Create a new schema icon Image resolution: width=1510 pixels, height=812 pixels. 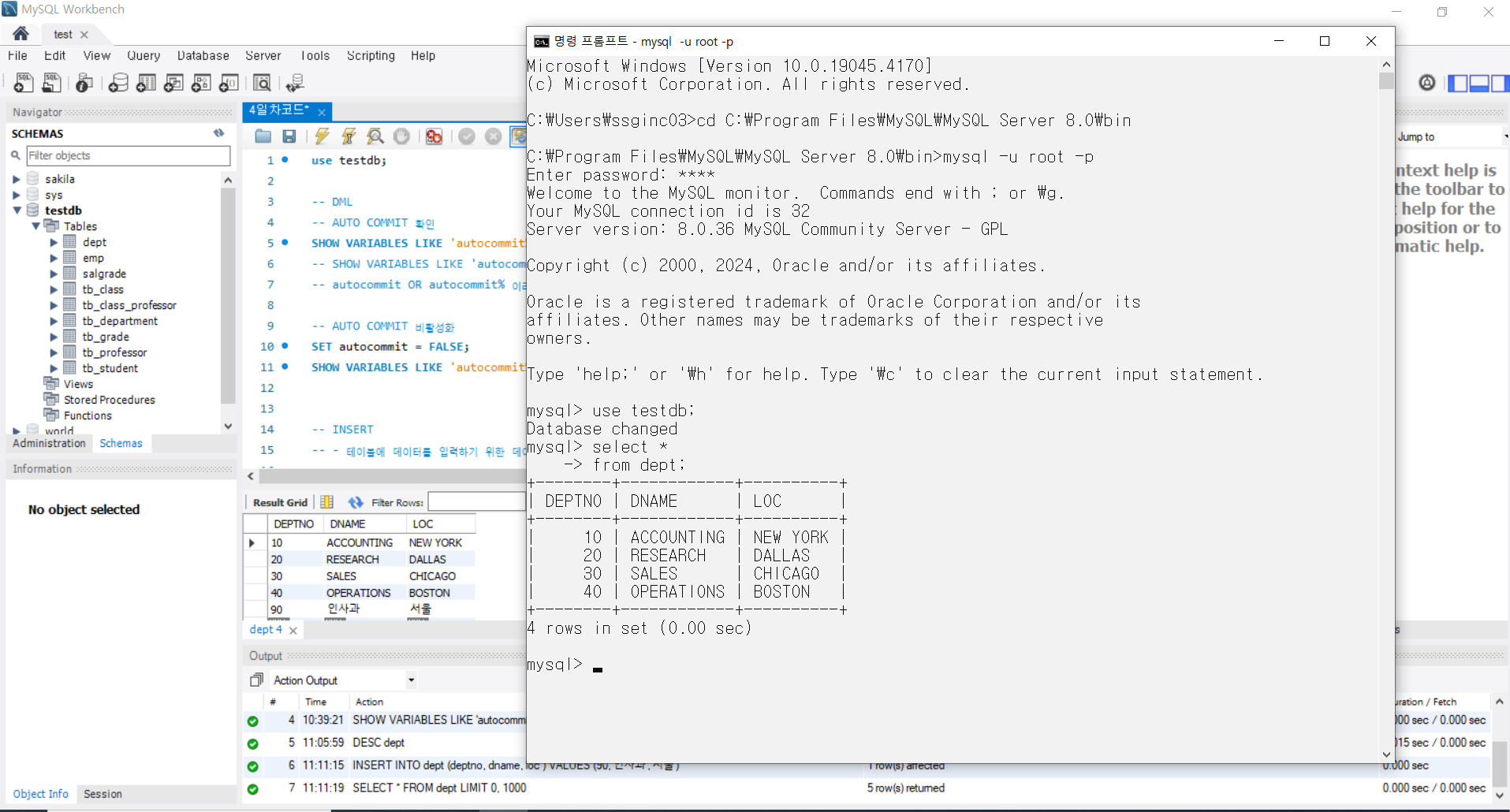118,83
